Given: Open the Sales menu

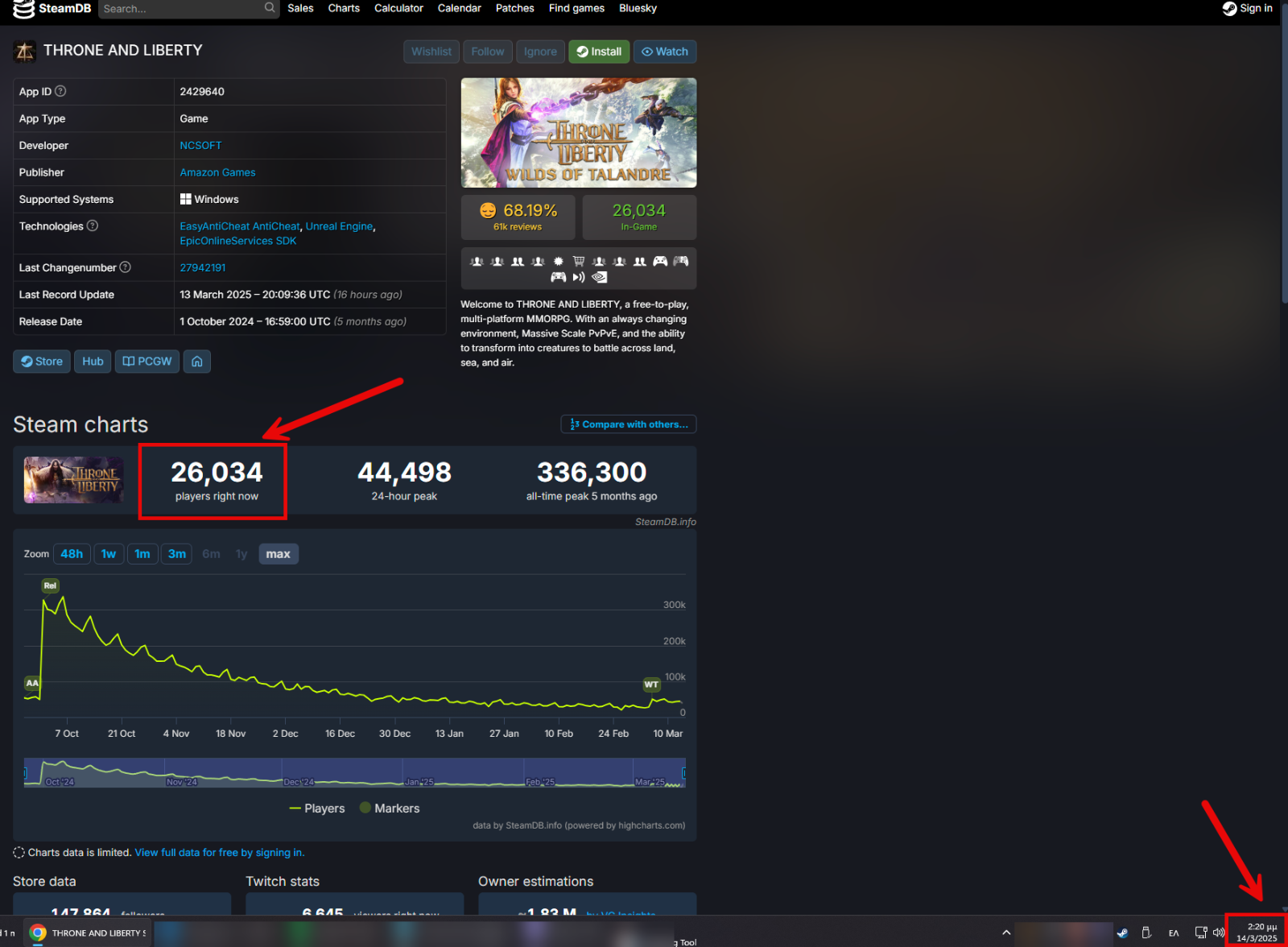Looking at the screenshot, I should point(300,8).
